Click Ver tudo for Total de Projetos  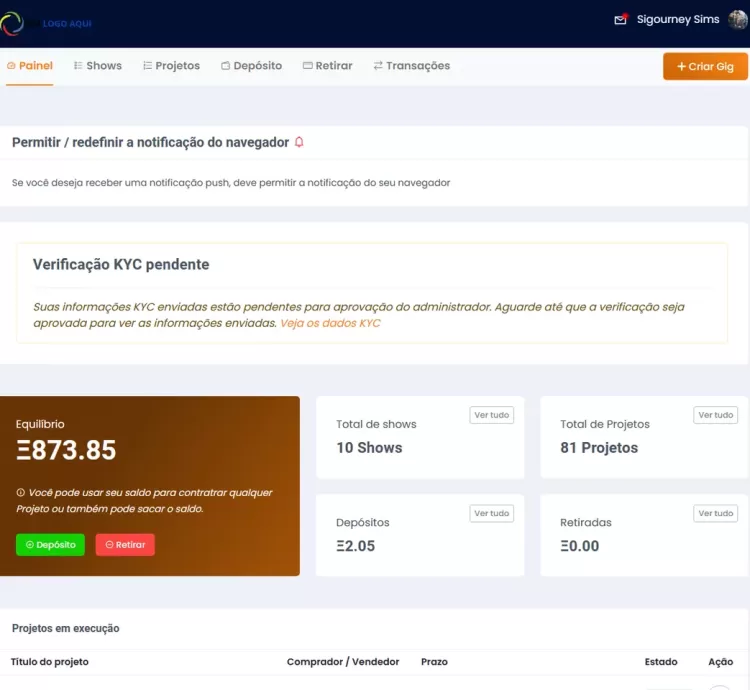point(715,415)
